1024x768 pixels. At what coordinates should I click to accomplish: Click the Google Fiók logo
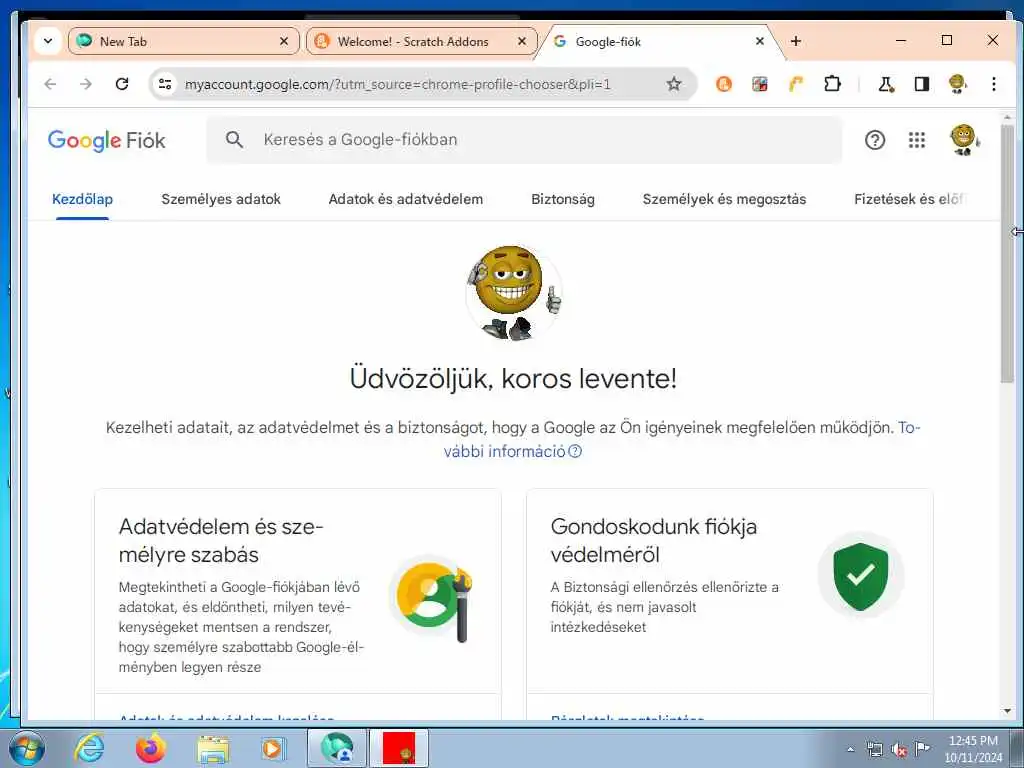(x=106, y=140)
